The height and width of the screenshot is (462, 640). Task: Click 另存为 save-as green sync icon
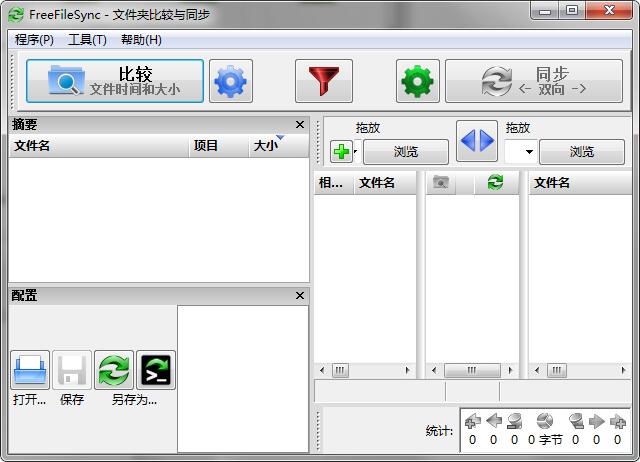(x=114, y=370)
